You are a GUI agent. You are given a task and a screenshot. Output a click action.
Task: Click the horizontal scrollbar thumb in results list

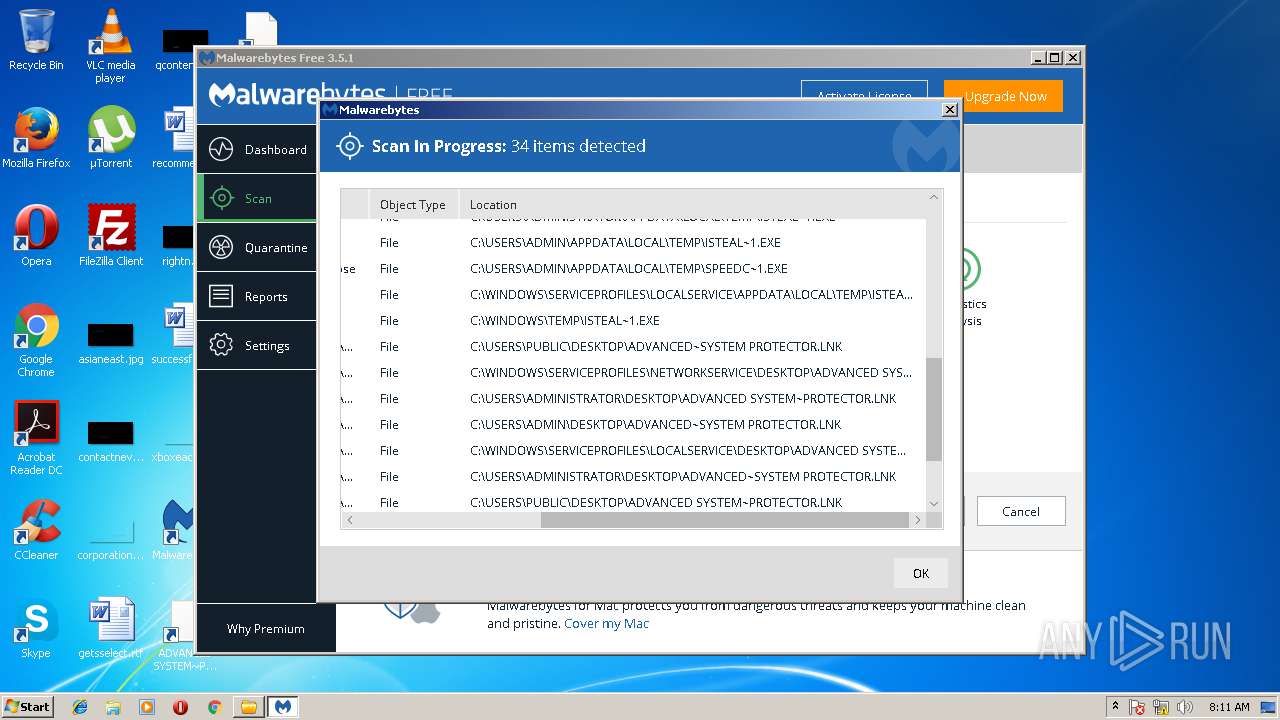point(724,520)
